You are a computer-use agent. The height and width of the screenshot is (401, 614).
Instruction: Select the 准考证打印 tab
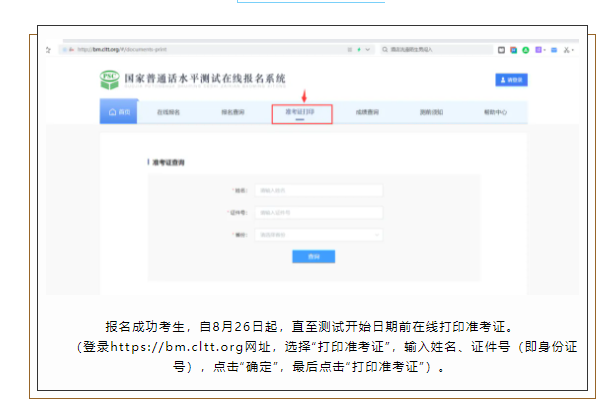pos(301,112)
